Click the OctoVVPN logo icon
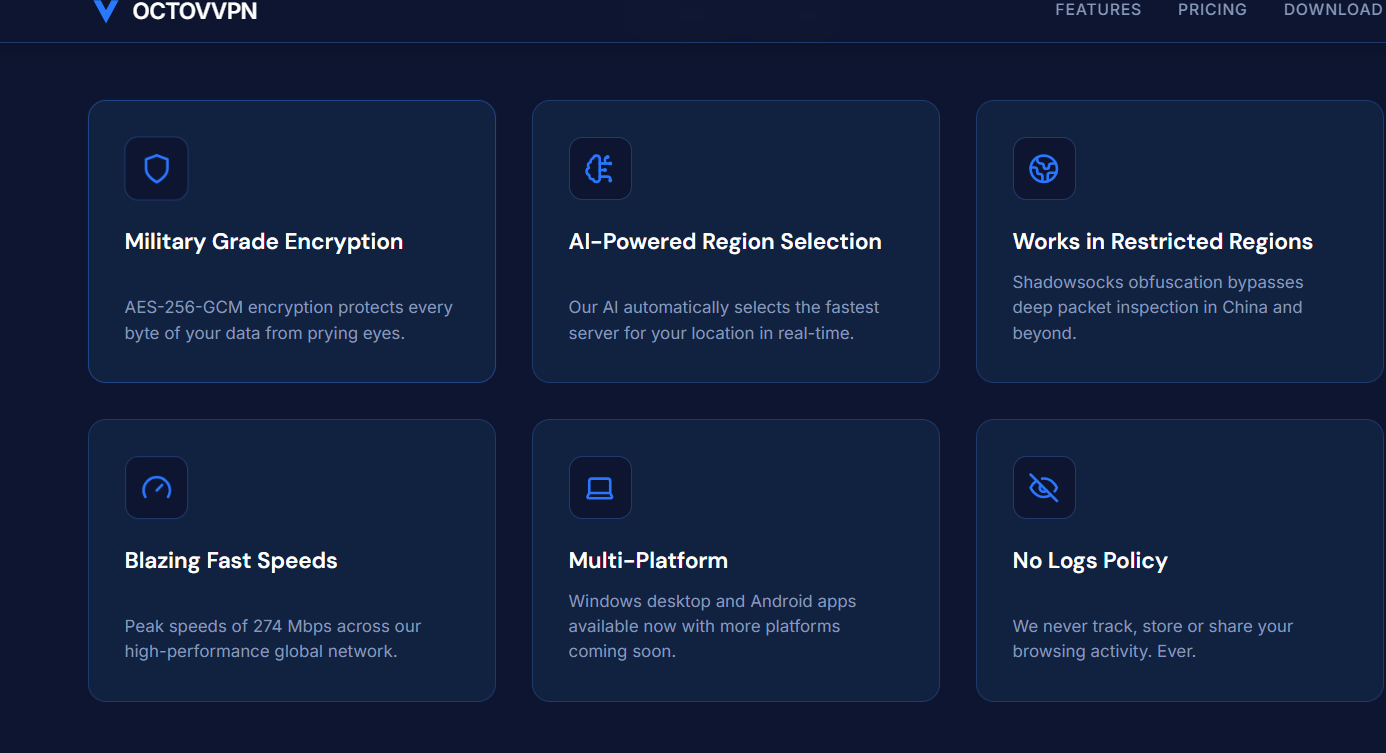This screenshot has height=753, width=1386. point(105,11)
